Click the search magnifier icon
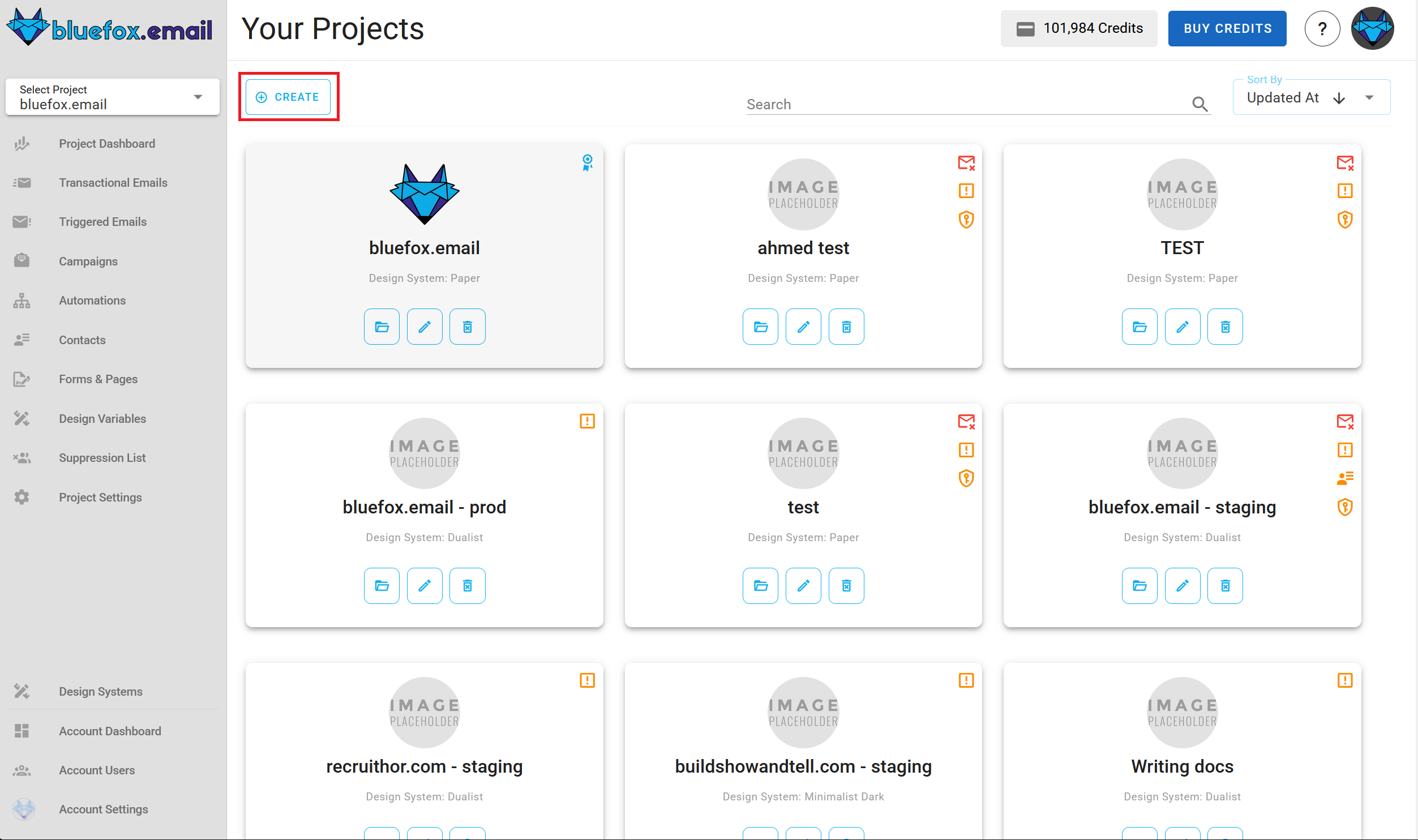 (x=1200, y=104)
